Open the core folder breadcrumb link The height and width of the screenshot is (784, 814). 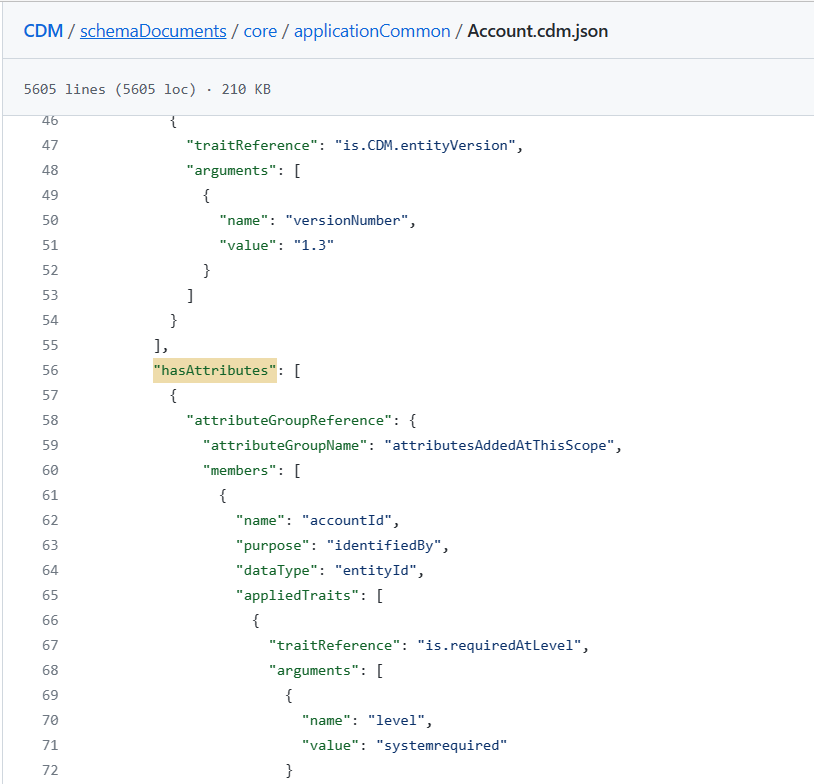pyautogui.click(x=260, y=31)
